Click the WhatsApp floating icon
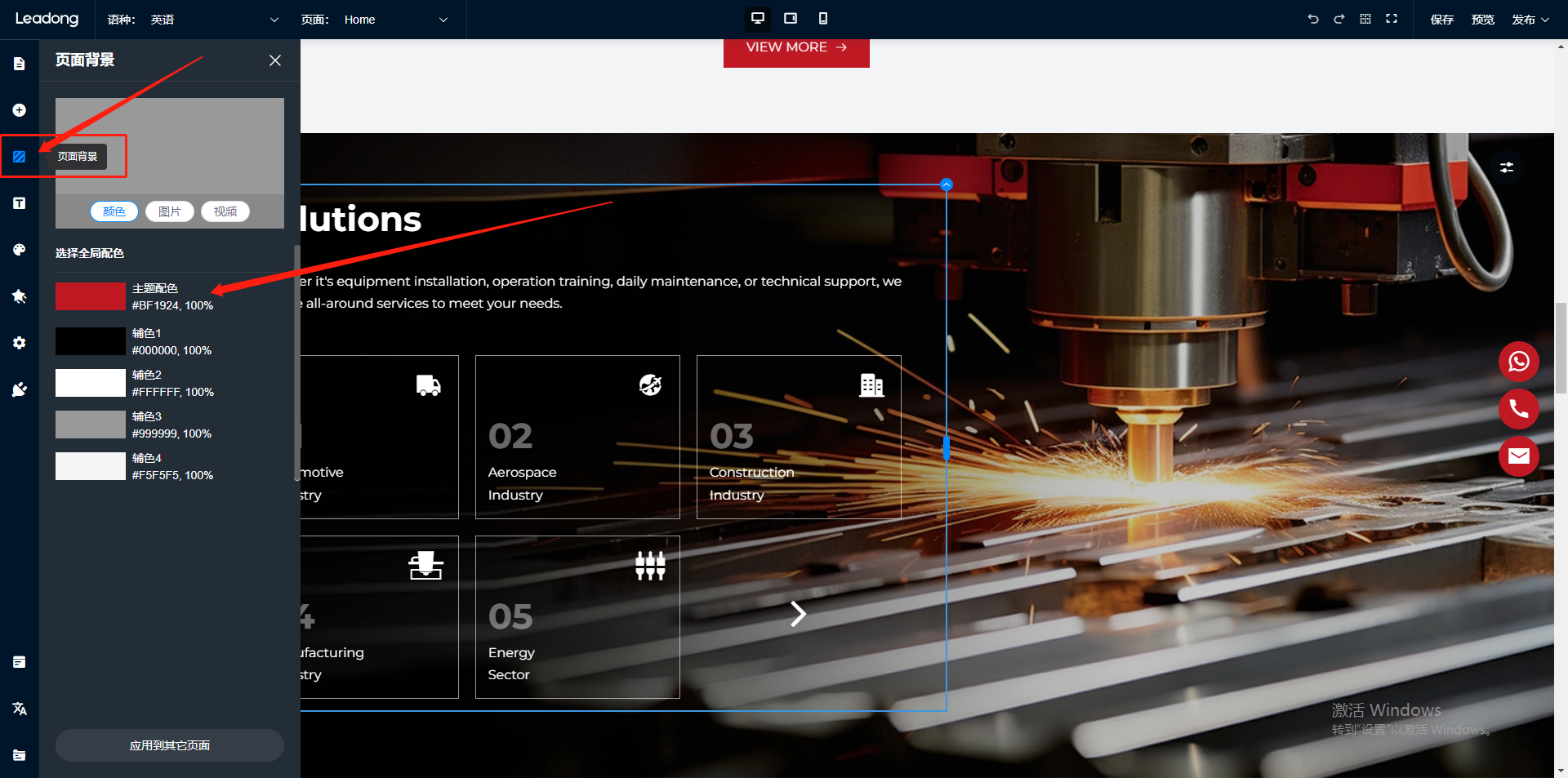The width and height of the screenshot is (1568, 778). tap(1518, 362)
